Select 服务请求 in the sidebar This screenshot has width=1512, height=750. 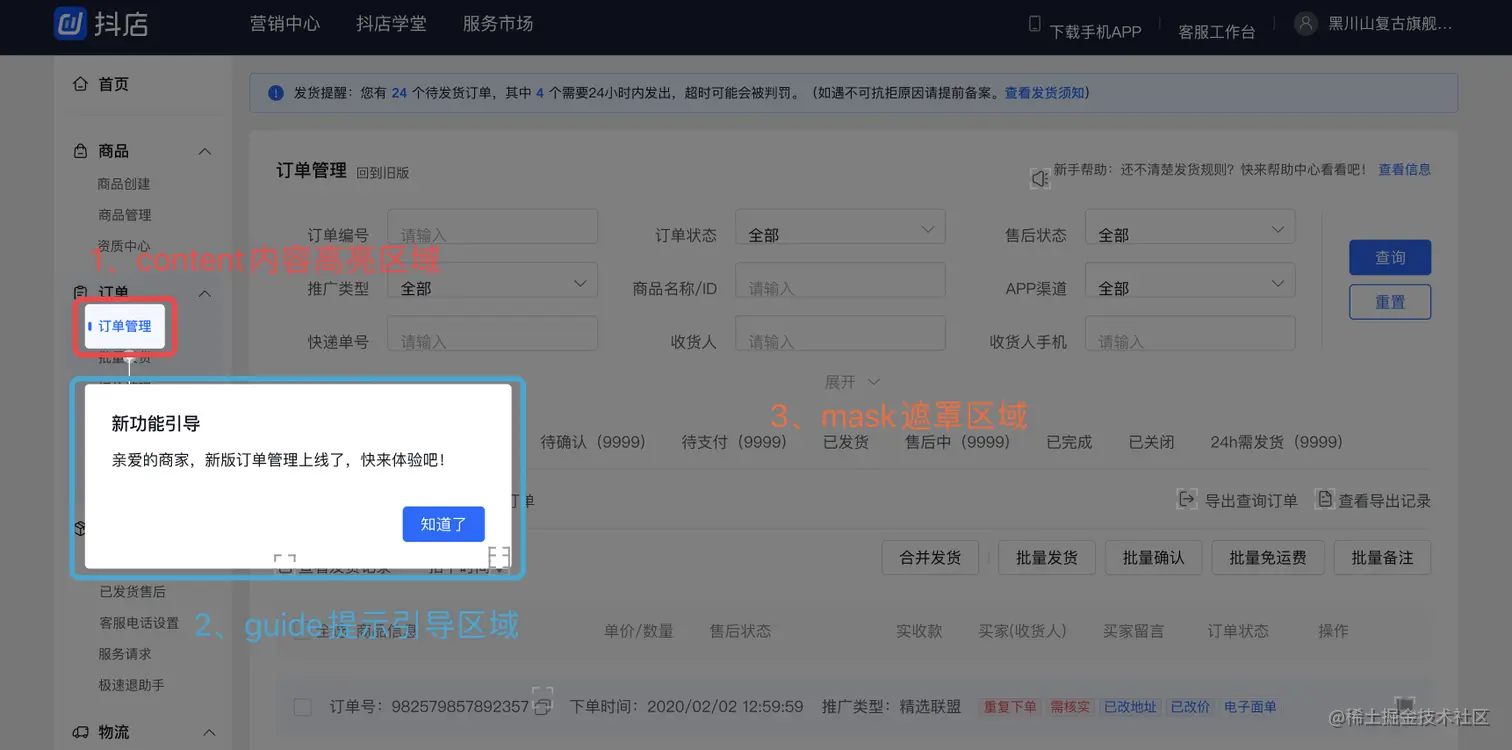tap(125, 654)
